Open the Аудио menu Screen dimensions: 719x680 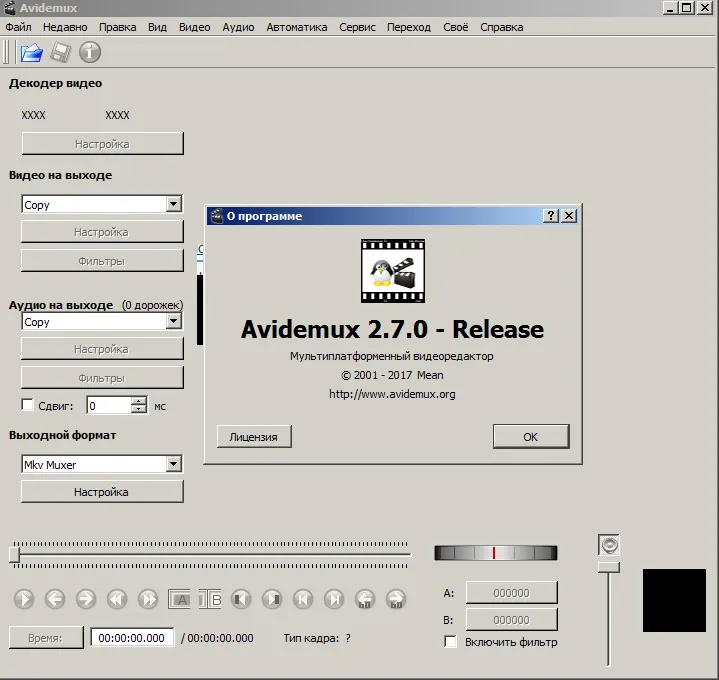(238, 27)
